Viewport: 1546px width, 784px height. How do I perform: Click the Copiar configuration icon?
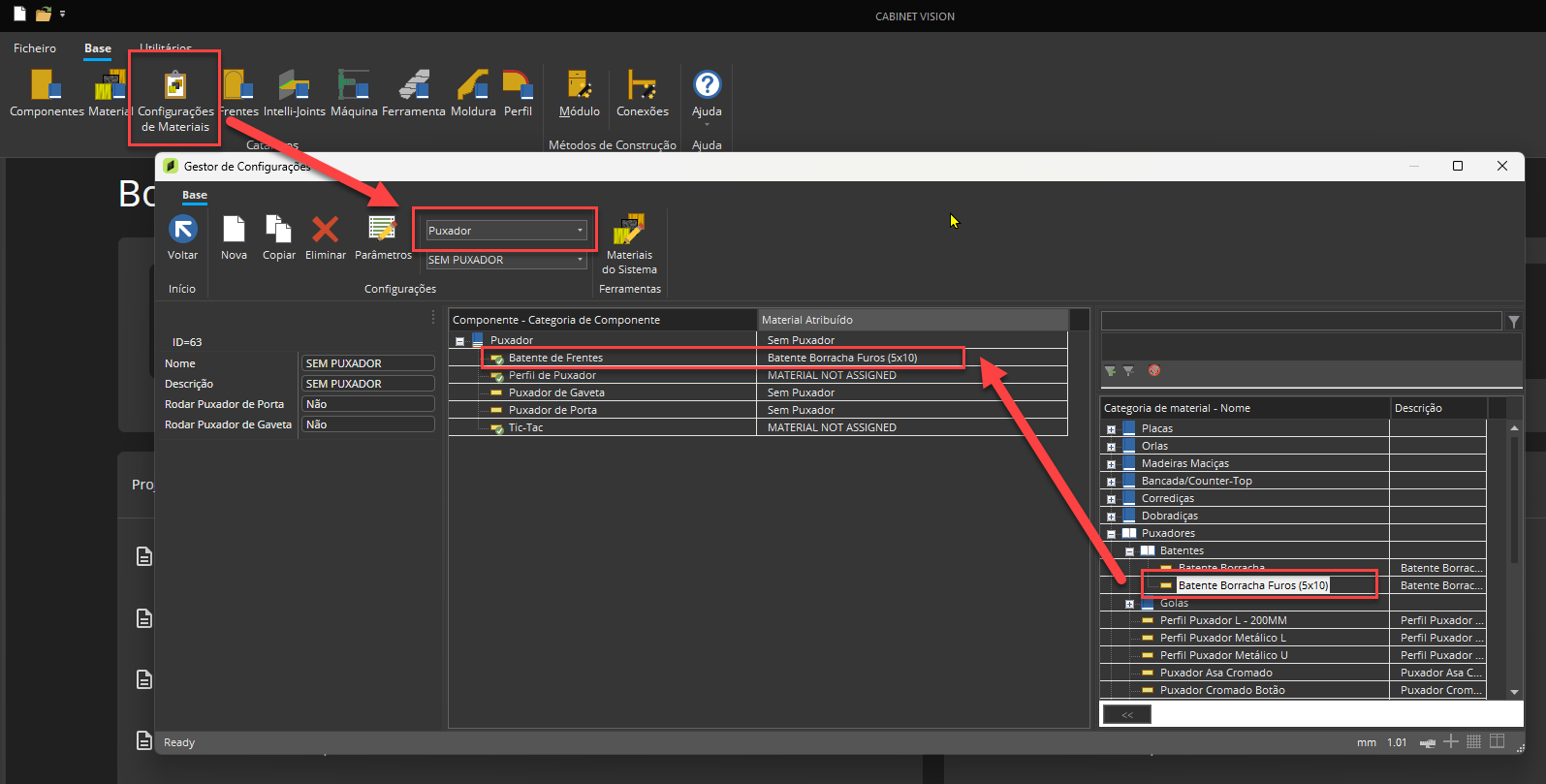(279, 230)
